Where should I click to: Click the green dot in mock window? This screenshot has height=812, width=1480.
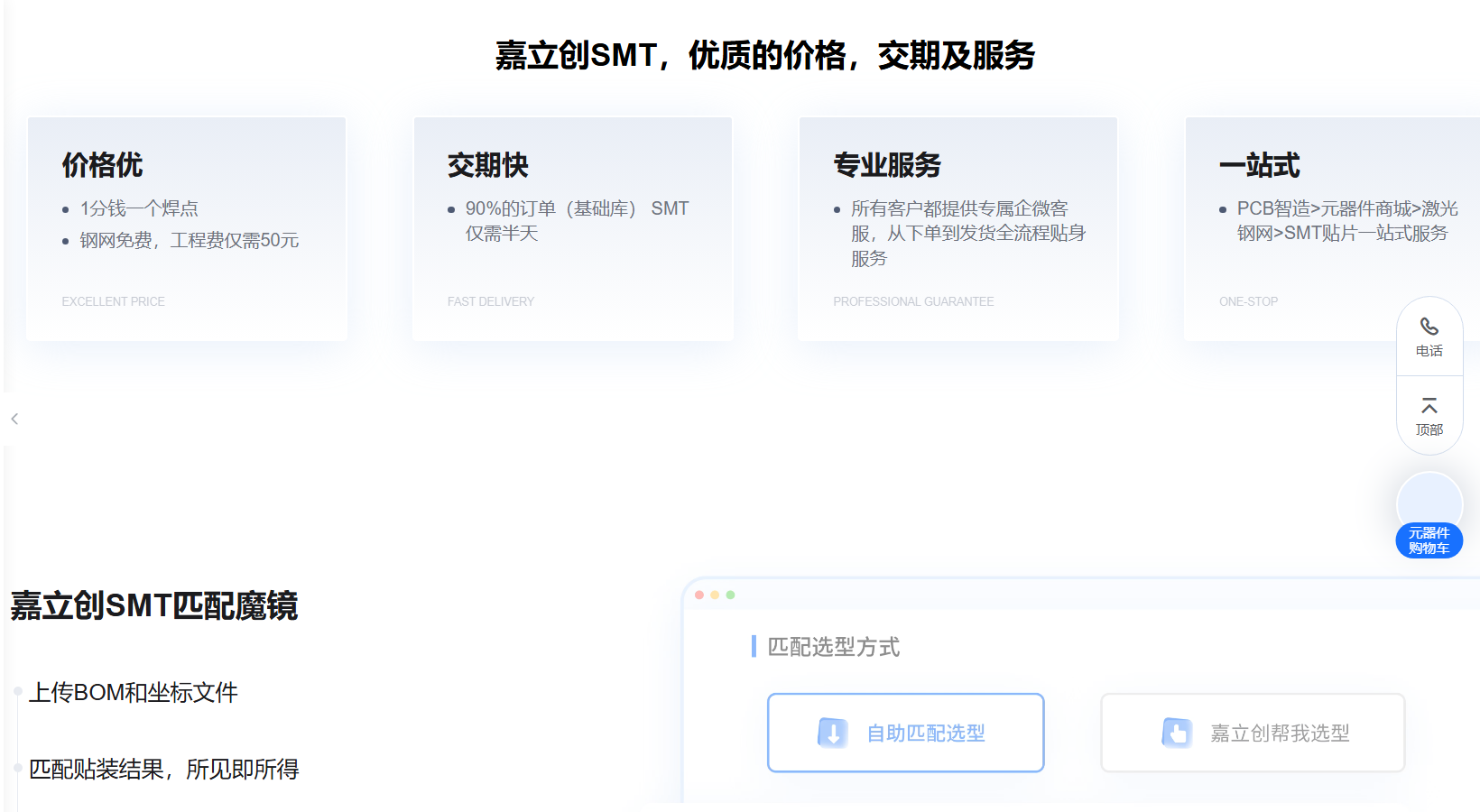pyautogui.click(x=730, y=595)
